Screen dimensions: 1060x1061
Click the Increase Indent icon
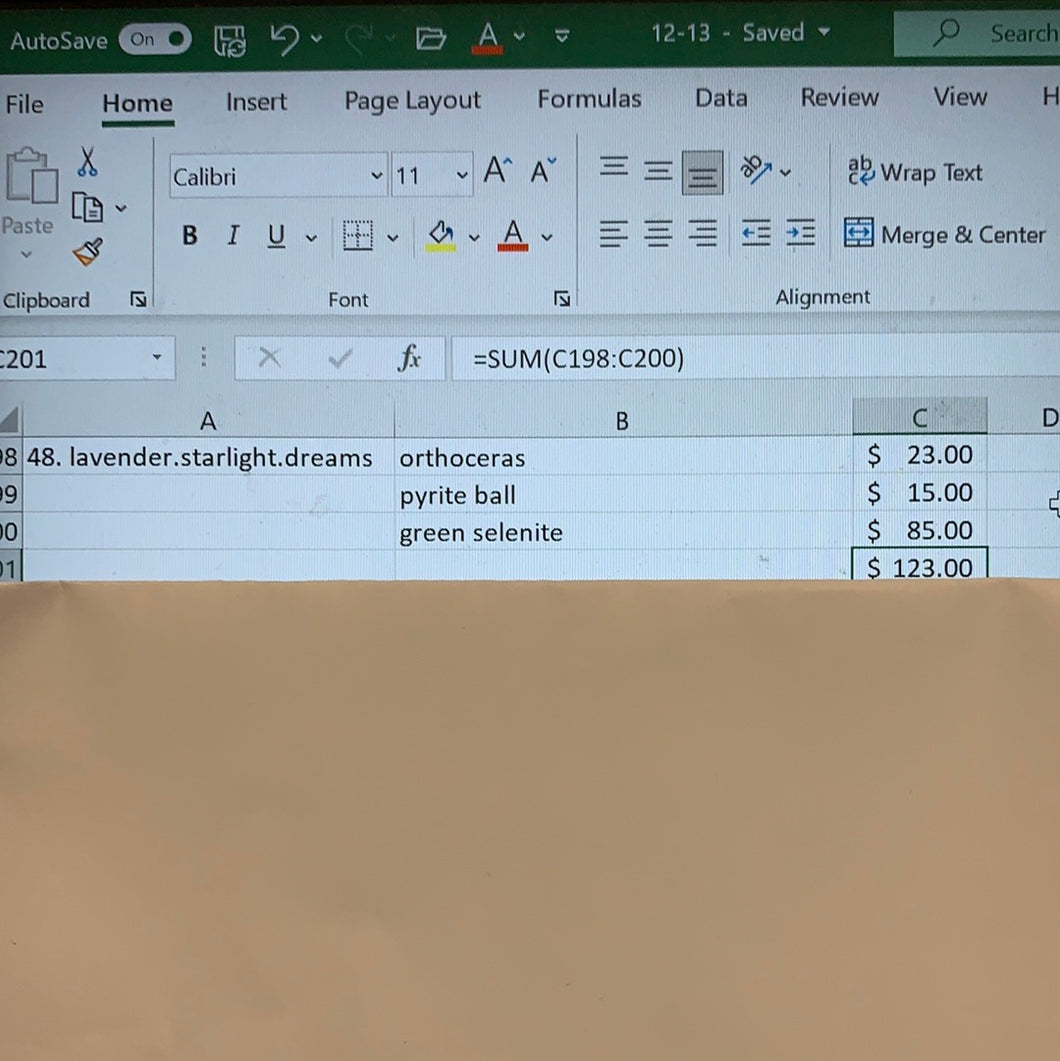[x=800, y=233]
